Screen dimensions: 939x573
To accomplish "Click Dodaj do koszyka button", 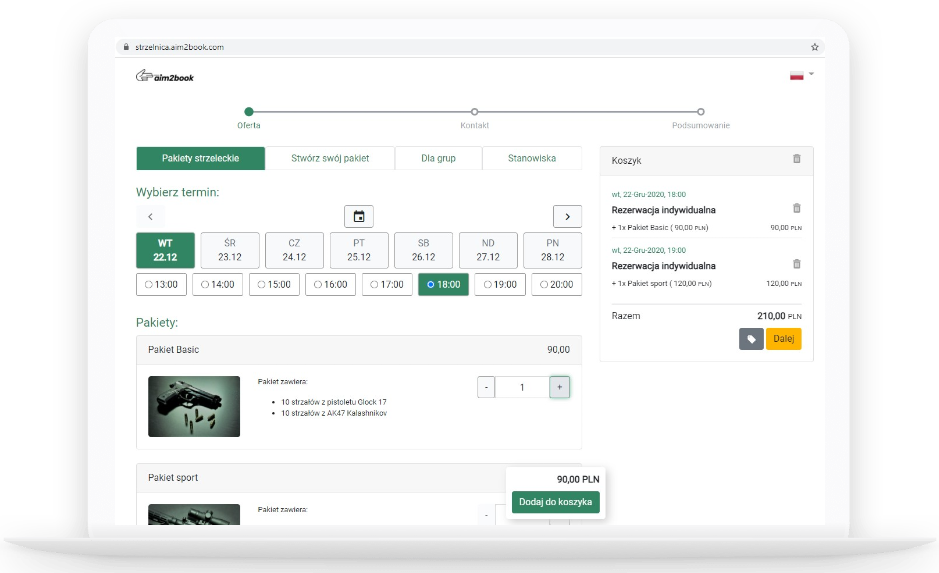I will 555,502.
